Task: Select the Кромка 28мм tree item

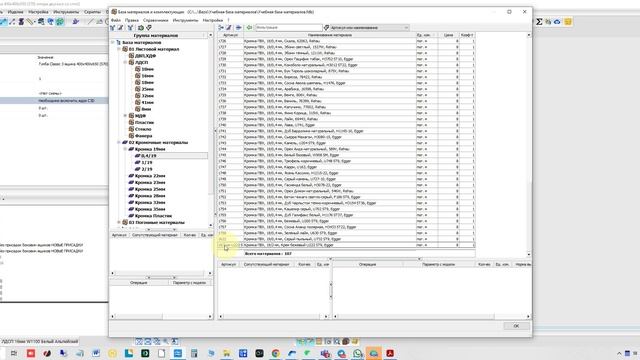Action: click(x=150, y=196)
